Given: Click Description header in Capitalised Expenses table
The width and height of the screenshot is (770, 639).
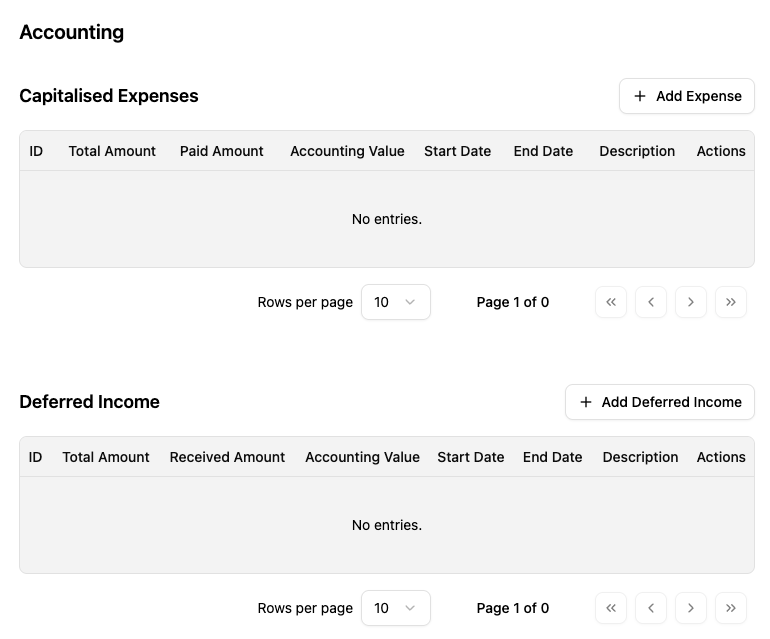Looking at the screenshot, I should click(637, 151).
